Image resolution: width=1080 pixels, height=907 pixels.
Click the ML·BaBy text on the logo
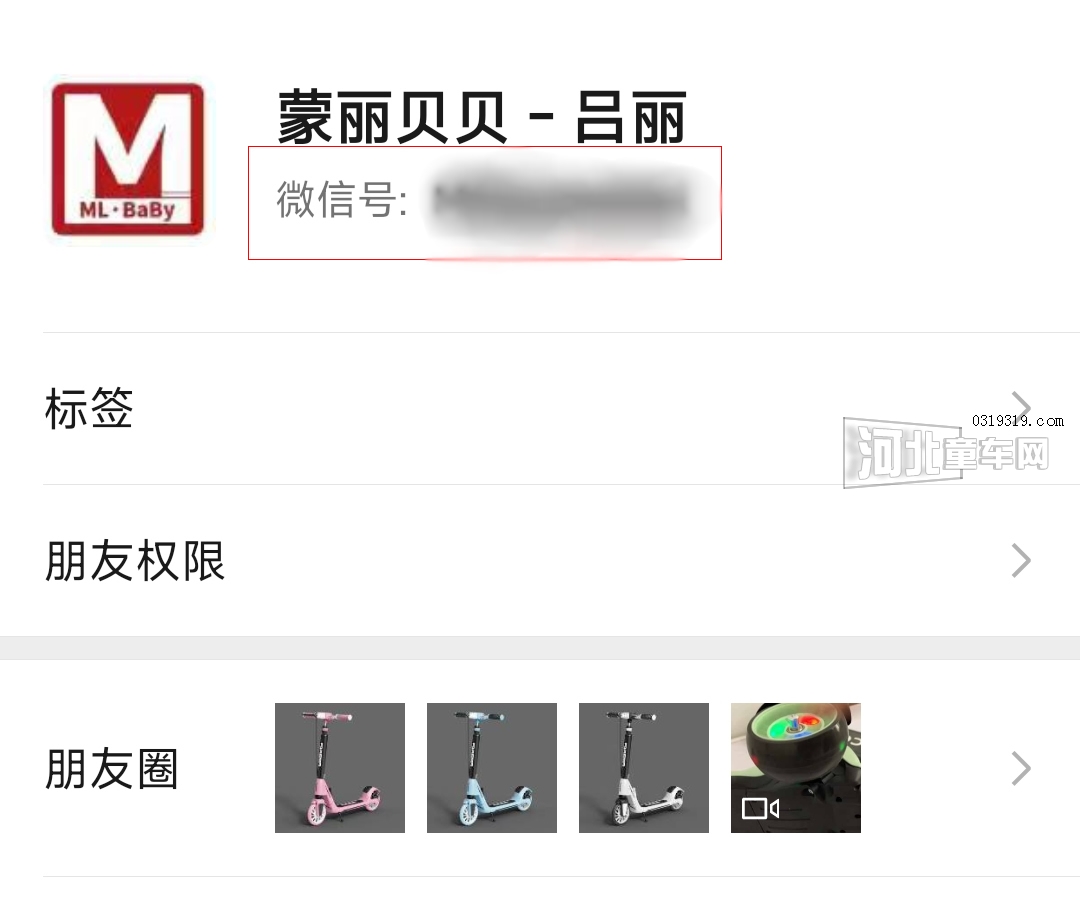[127, 209]
